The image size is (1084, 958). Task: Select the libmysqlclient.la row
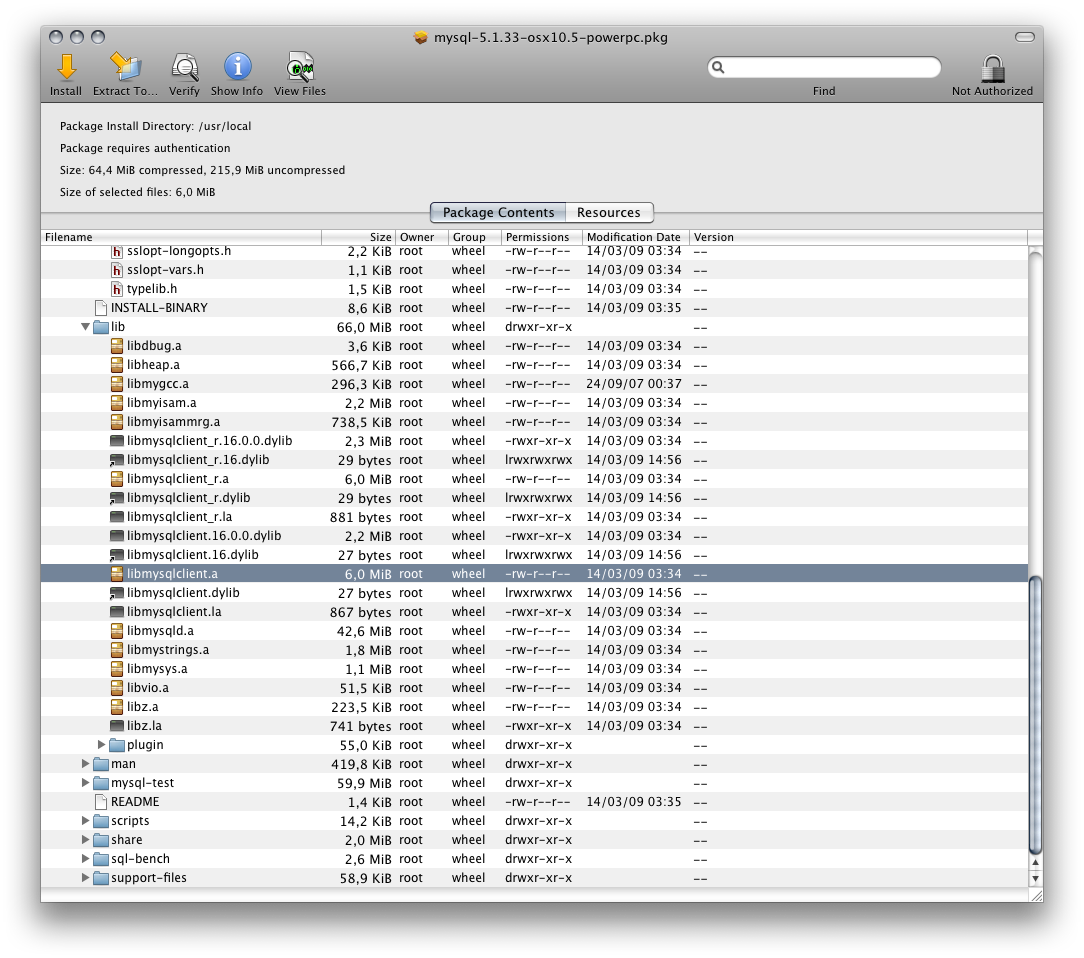pos(534,612)
